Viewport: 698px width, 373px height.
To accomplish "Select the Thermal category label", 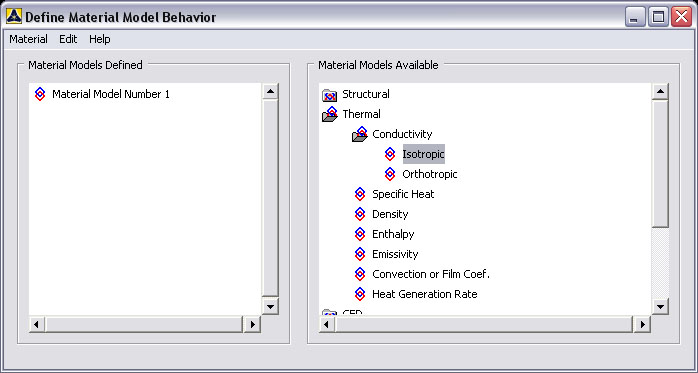I will click(x=361, y=114).
